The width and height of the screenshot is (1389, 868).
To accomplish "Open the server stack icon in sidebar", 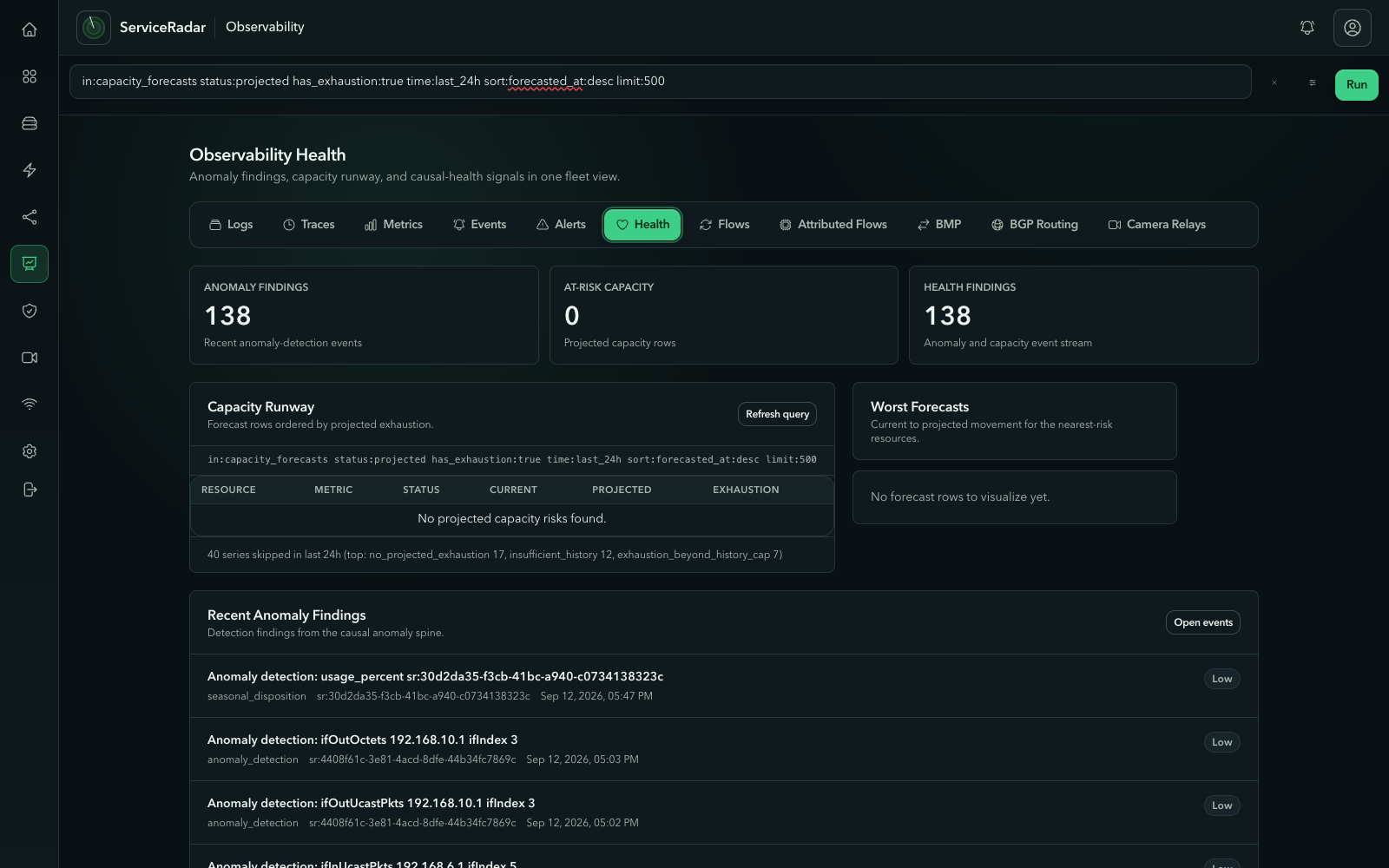I will (x=30, y=123).
